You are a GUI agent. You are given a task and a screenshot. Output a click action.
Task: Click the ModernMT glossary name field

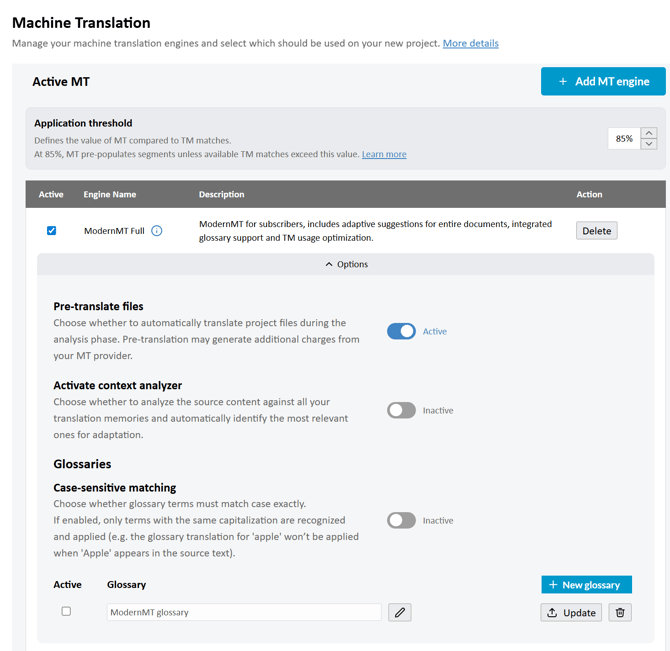(x=243, y=612)
